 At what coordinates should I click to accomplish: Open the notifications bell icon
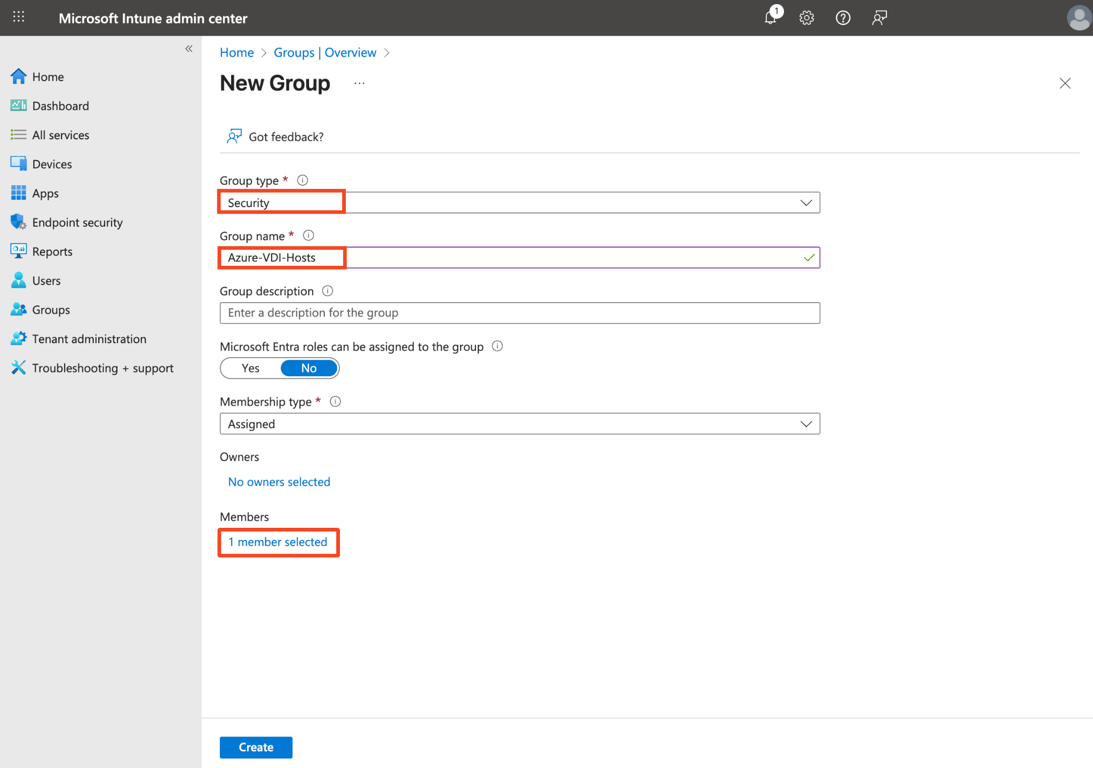coord(770,18)
